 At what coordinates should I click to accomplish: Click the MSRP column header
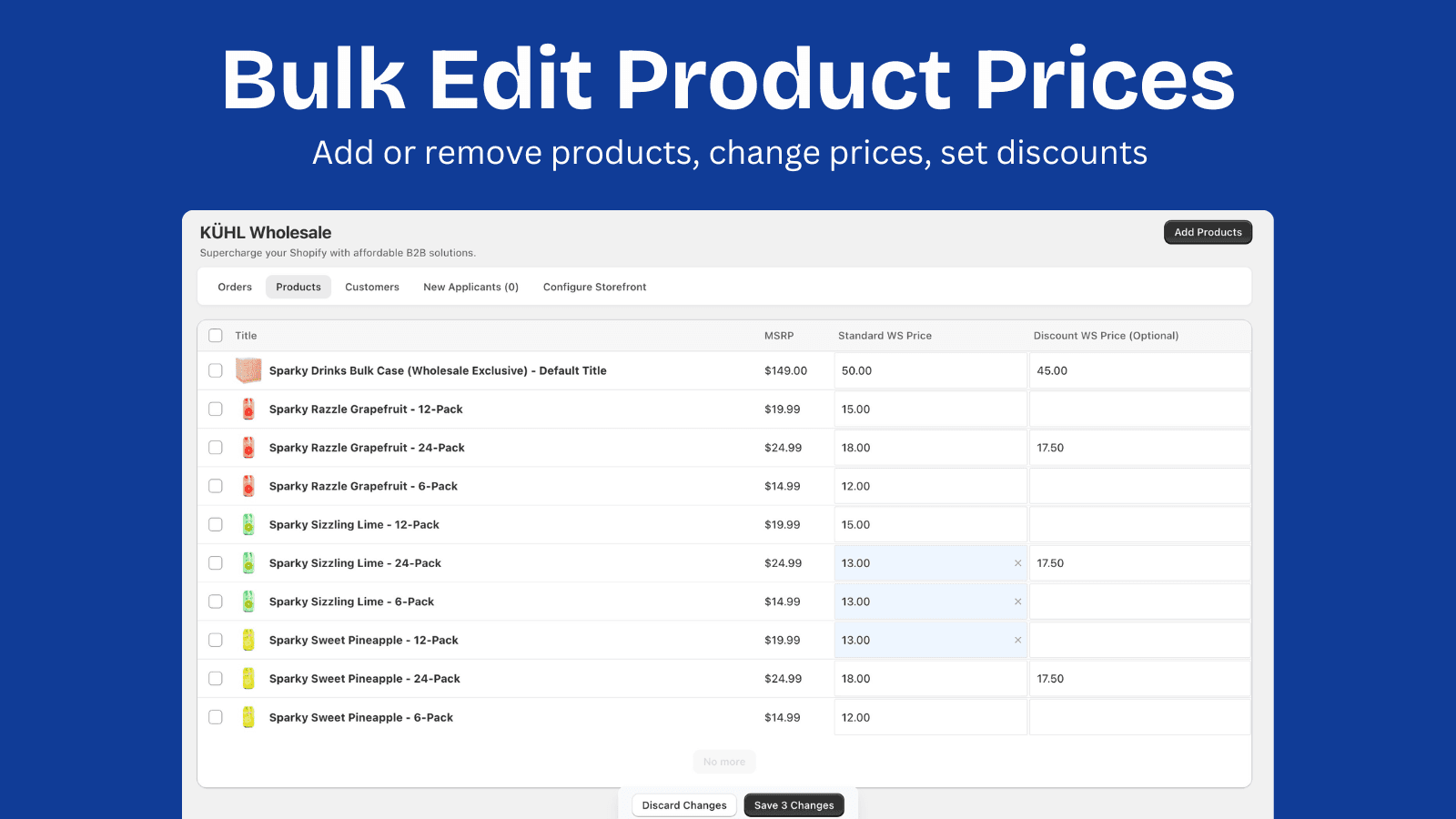[779, 336]
